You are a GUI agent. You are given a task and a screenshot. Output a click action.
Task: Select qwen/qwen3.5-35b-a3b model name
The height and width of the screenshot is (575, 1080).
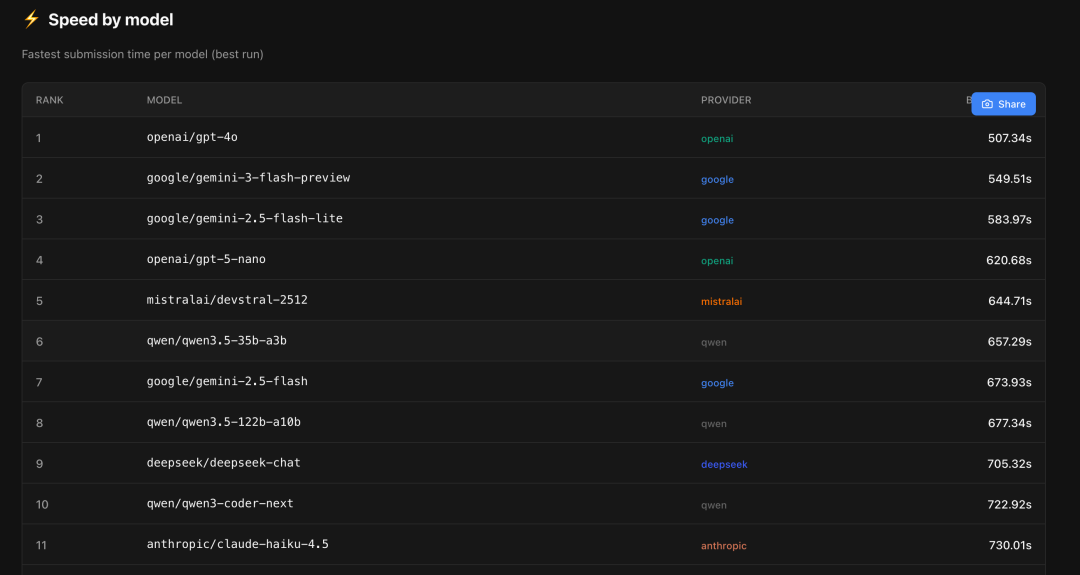(217, 341)
